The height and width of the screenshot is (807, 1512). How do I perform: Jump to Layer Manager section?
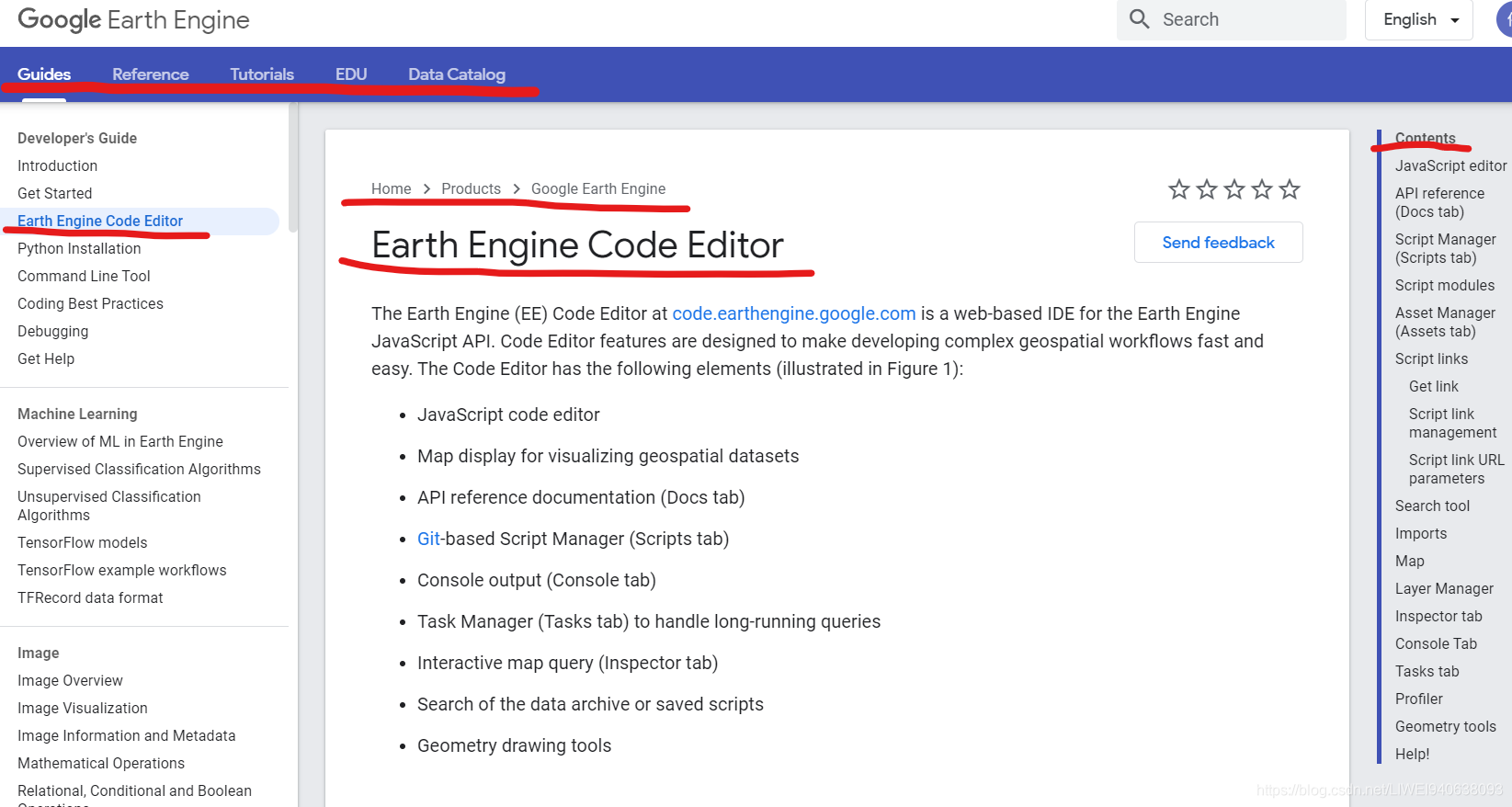coord(1444,588)
